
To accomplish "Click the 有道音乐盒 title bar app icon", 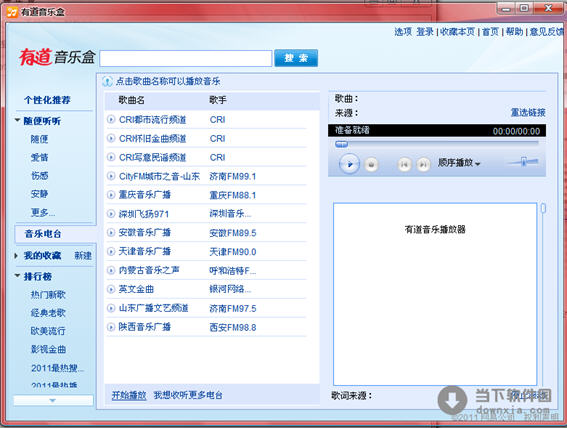I will point(12,12).
